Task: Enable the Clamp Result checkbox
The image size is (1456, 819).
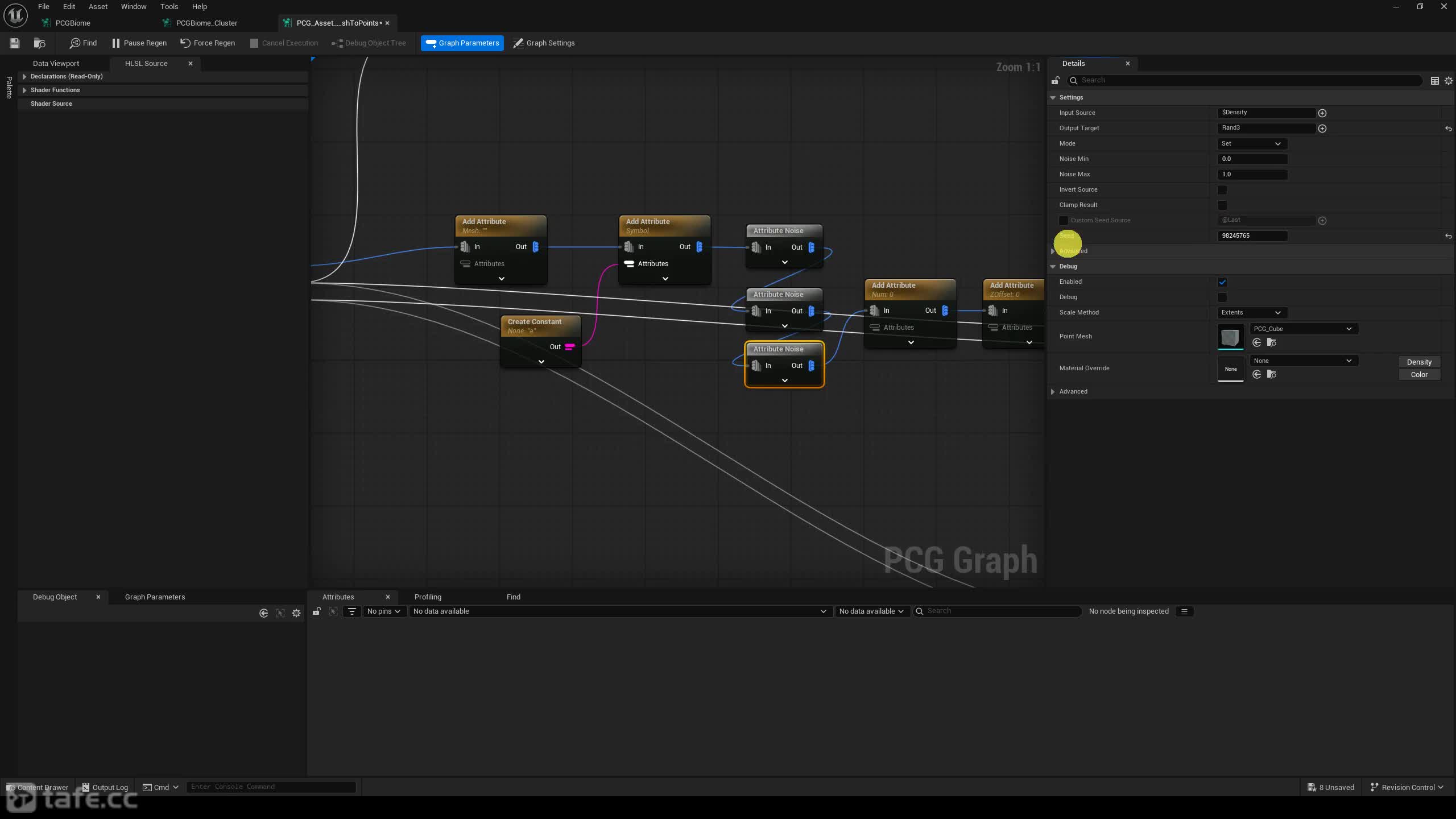Action: [x=1222, y=205]
